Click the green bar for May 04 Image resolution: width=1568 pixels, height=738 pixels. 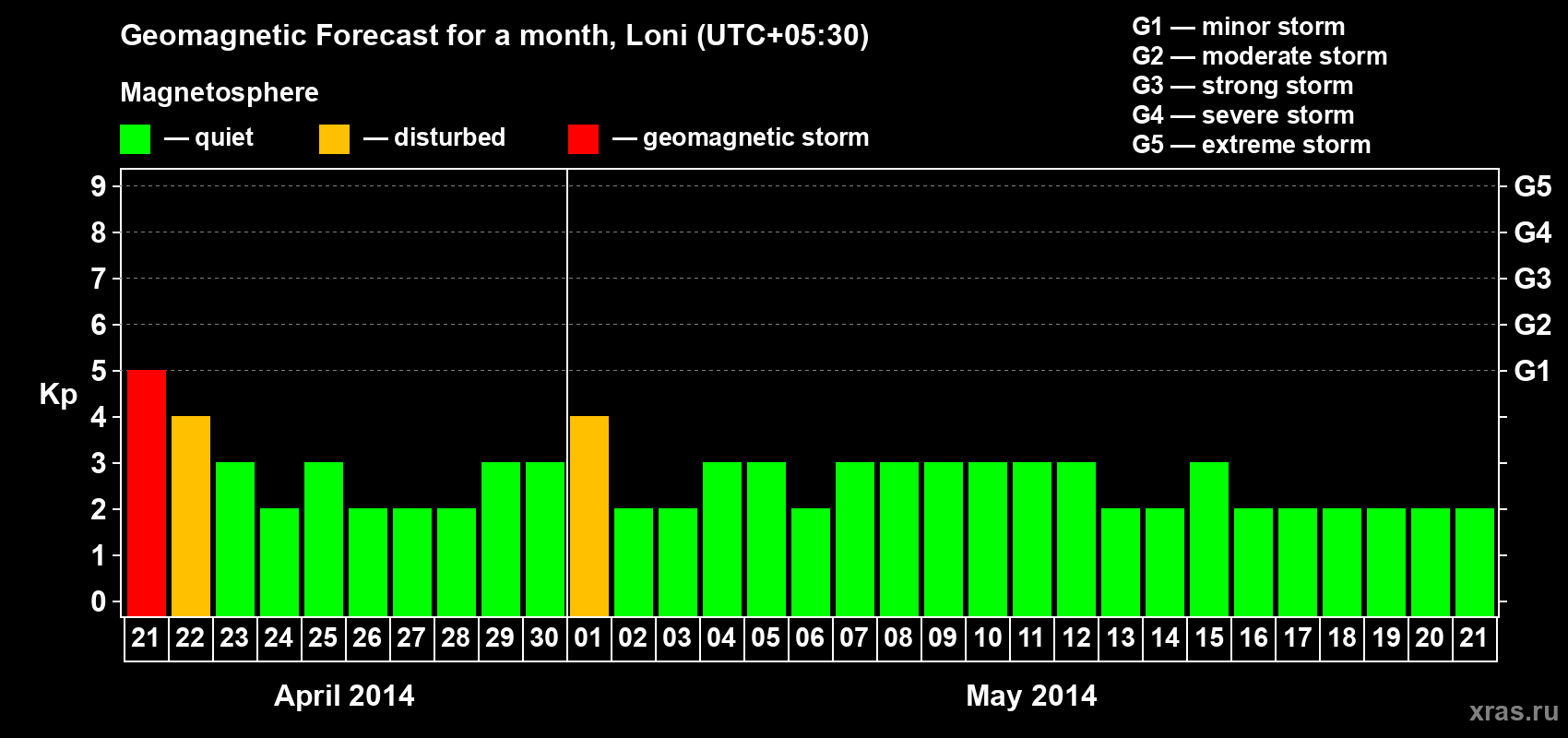[722, 540]
